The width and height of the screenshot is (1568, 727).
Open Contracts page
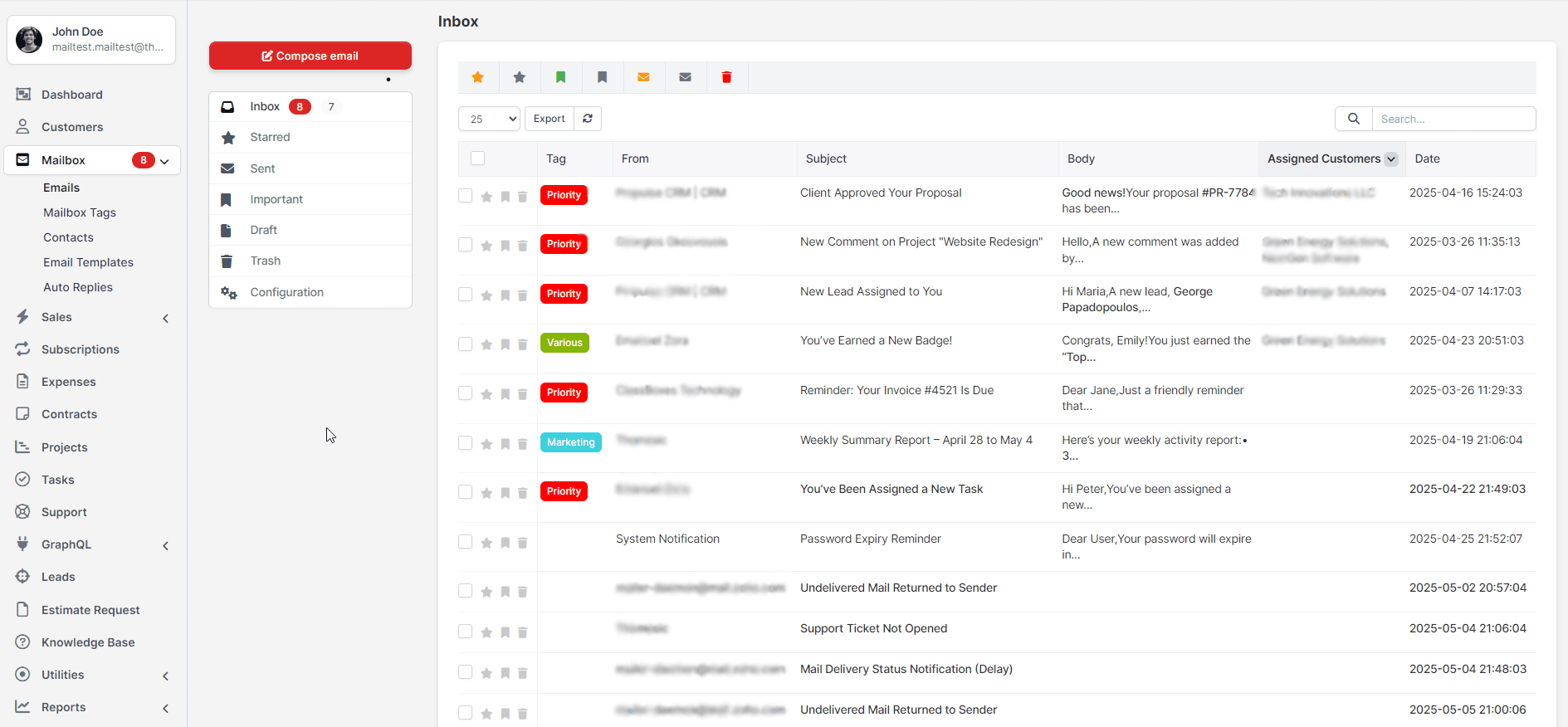(x=69, y=414)
